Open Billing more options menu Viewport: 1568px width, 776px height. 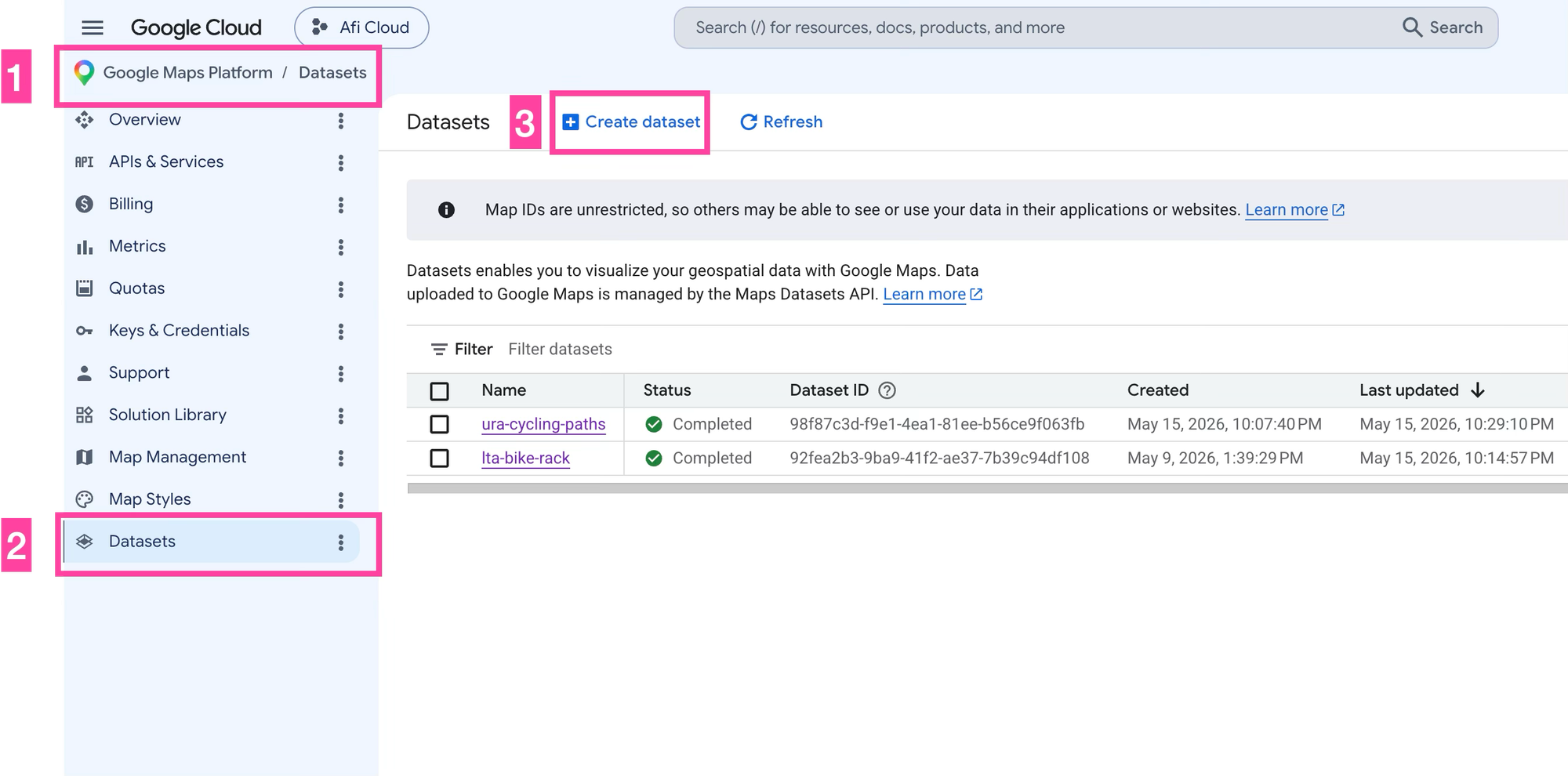coord(340,205)
